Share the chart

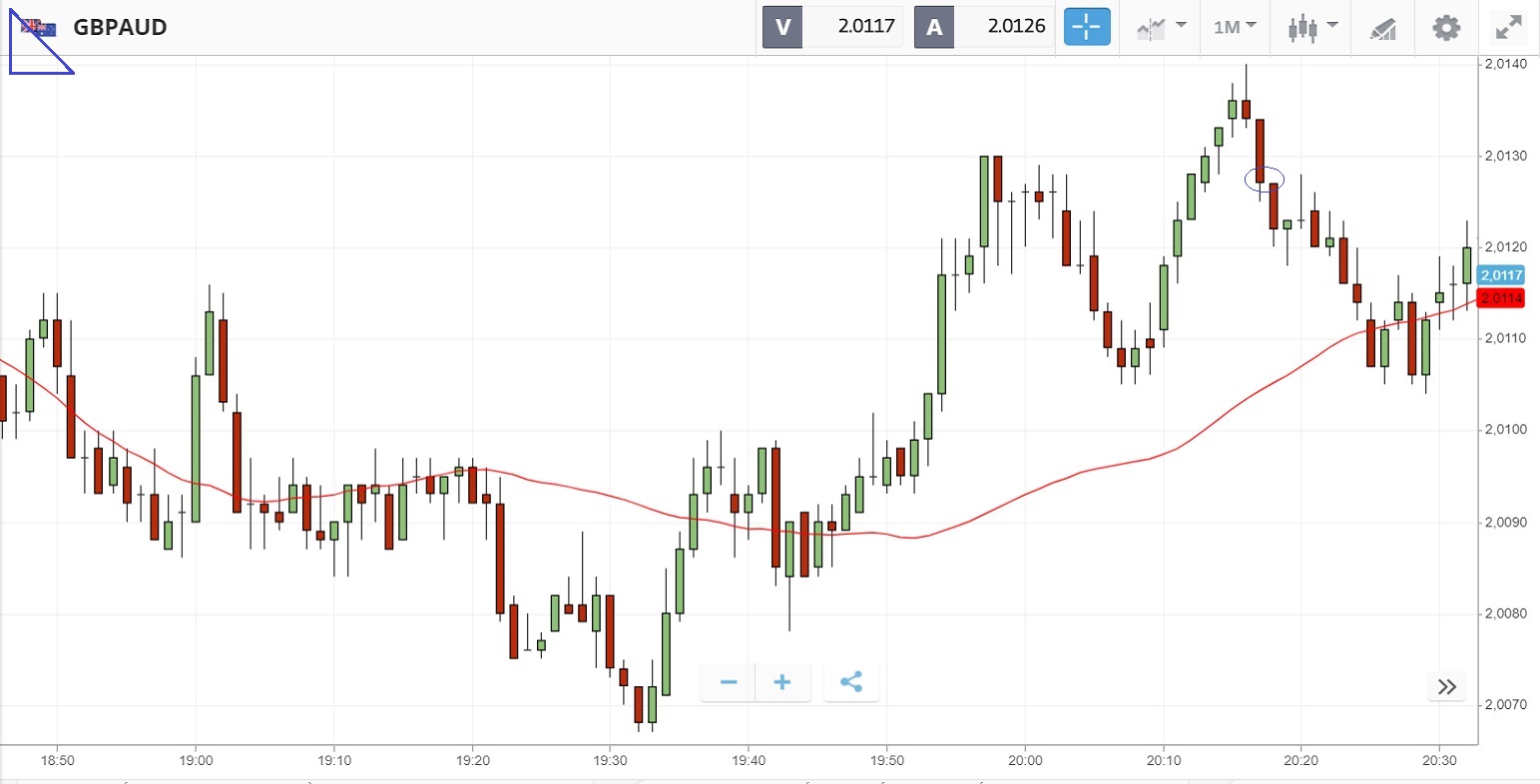[x=851, y=682]
